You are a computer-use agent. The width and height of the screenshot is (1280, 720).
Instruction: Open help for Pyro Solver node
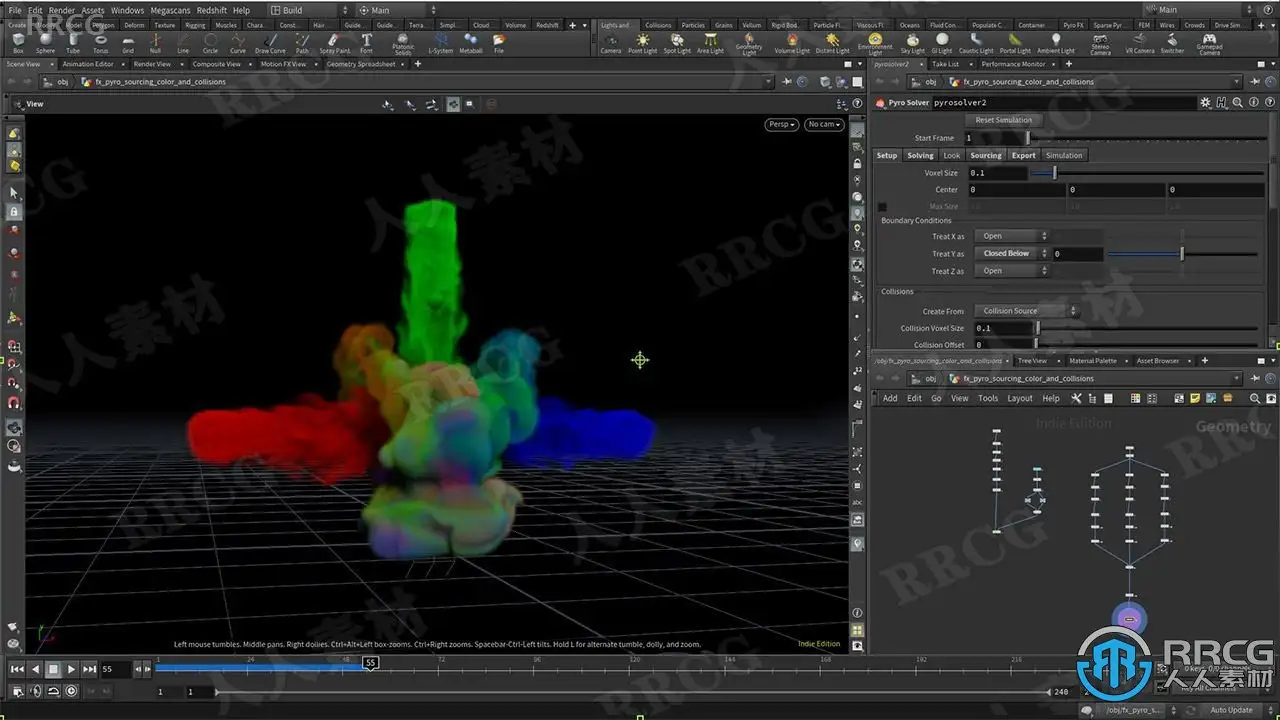coord(1268,102)
